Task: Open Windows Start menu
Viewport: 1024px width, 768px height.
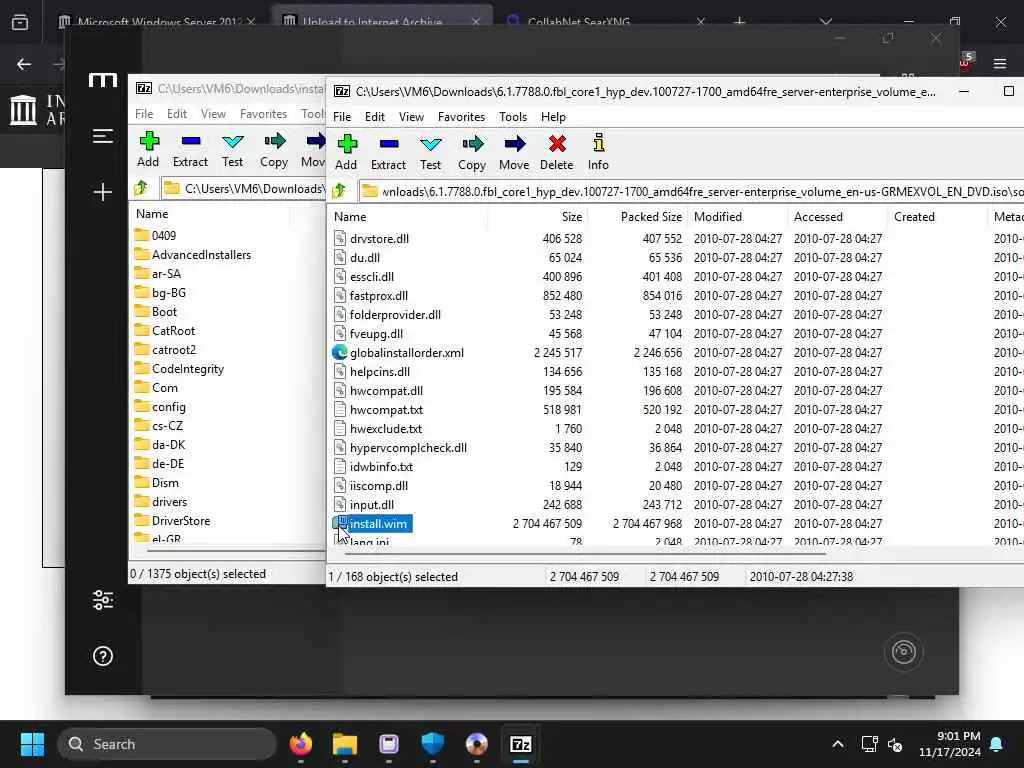Action: point(32,744)
